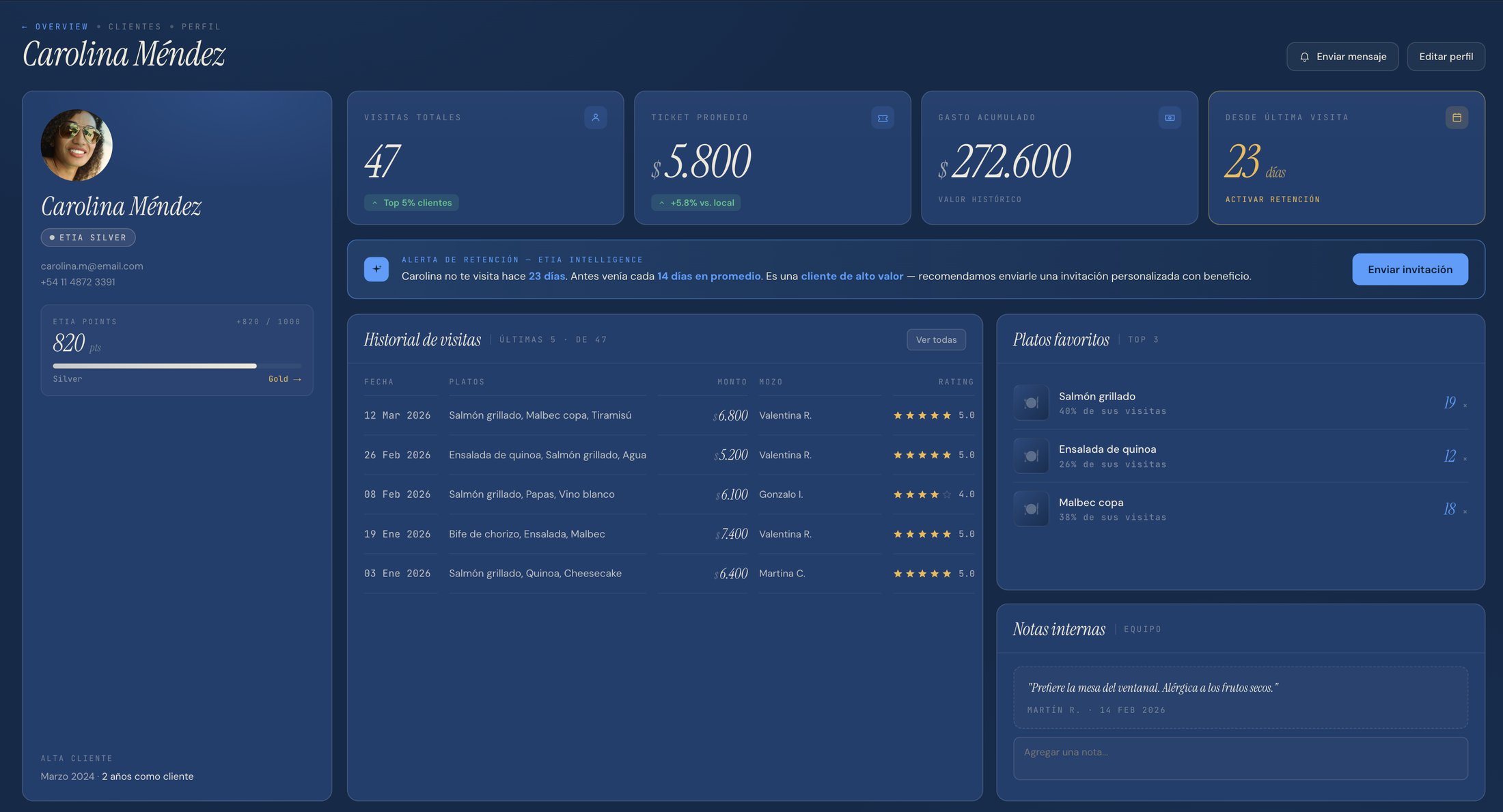Viewport: 1503px width, 812px height.
Task: Select the 08 Feb 2026 visit date
Action: (x=398, y=494)
